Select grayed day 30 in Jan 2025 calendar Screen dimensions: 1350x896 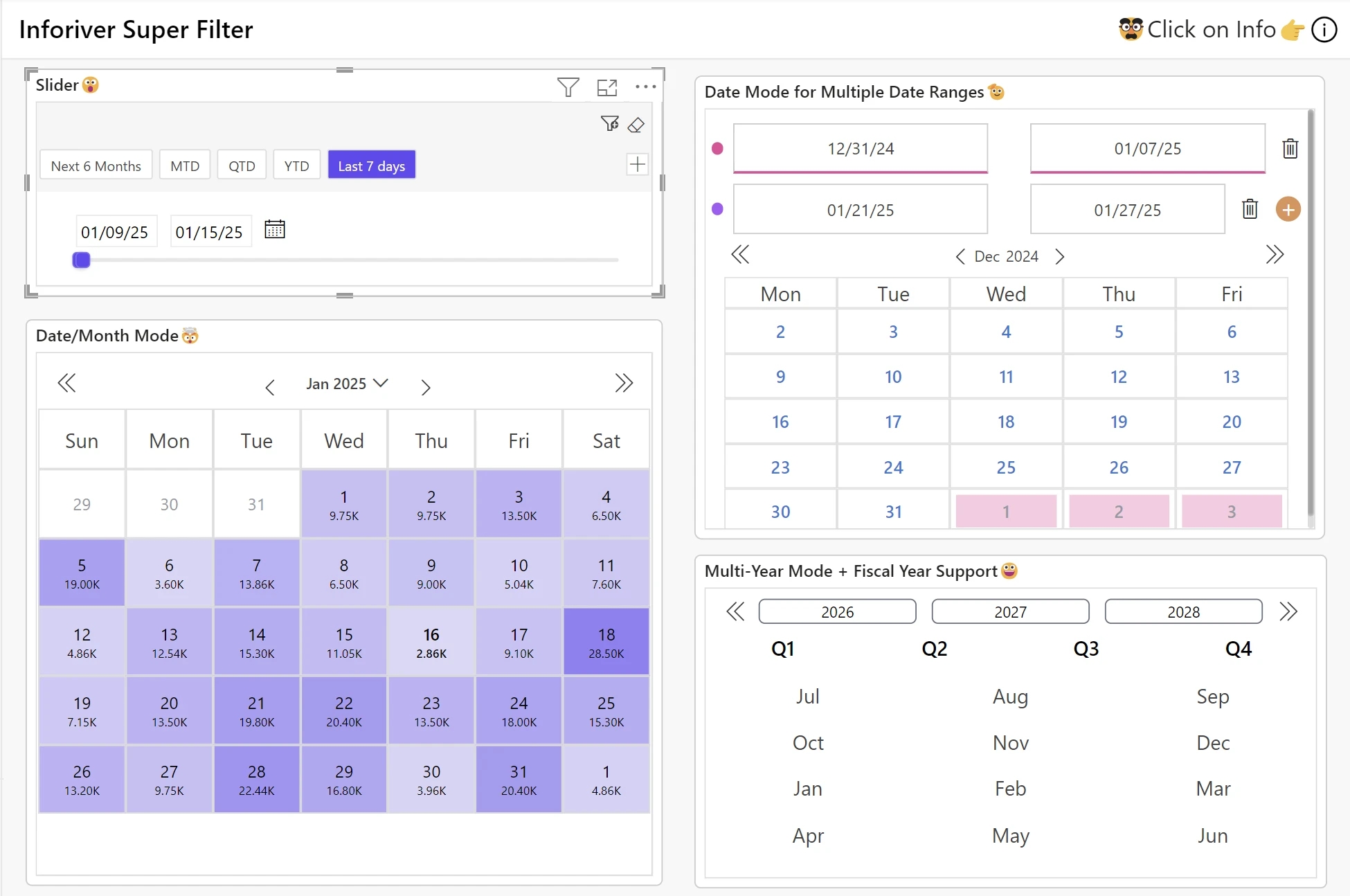click(x=169, y=504)
